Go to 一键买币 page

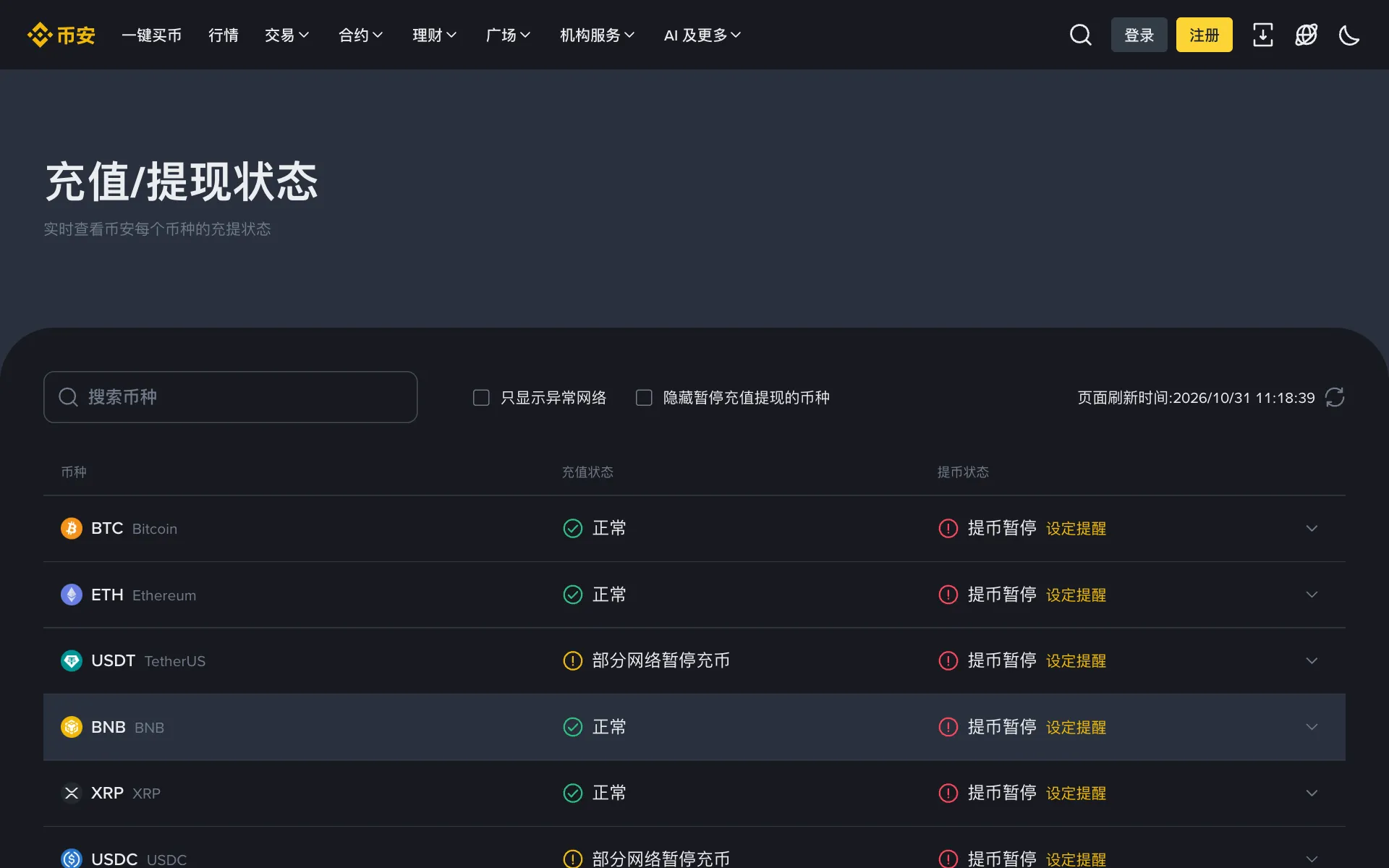[x=151, y=35]
